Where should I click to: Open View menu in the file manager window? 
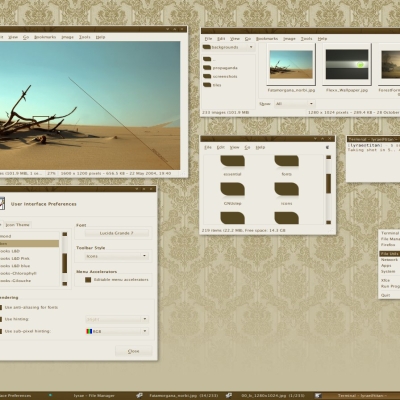click(235, 147)
